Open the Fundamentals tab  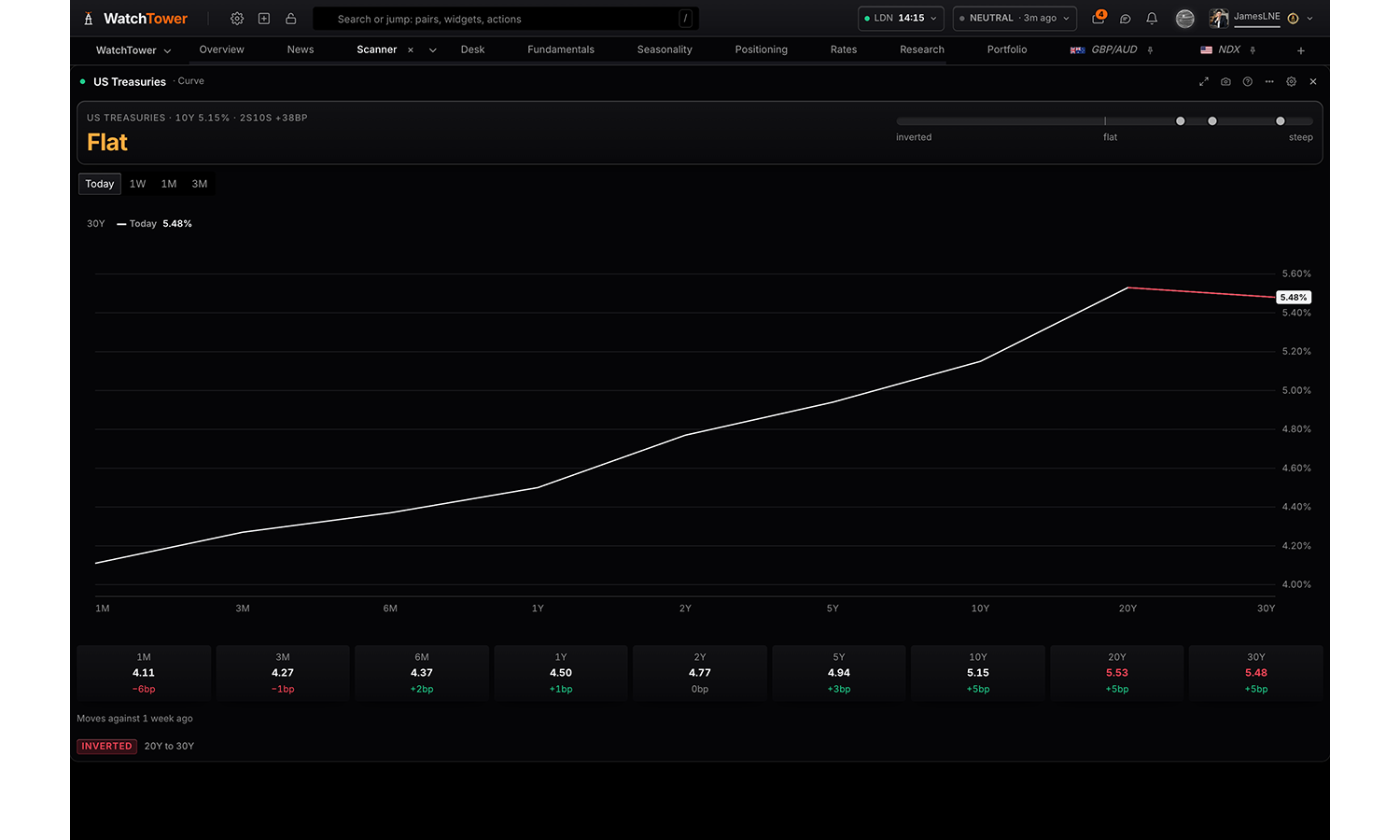tap(561, 50)
